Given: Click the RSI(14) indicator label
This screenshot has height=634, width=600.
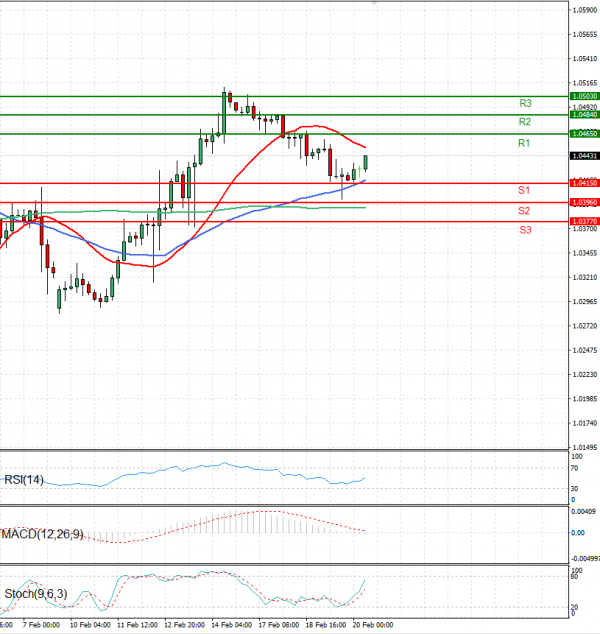Looking at the screenshot, I should [x=25, y=479].
